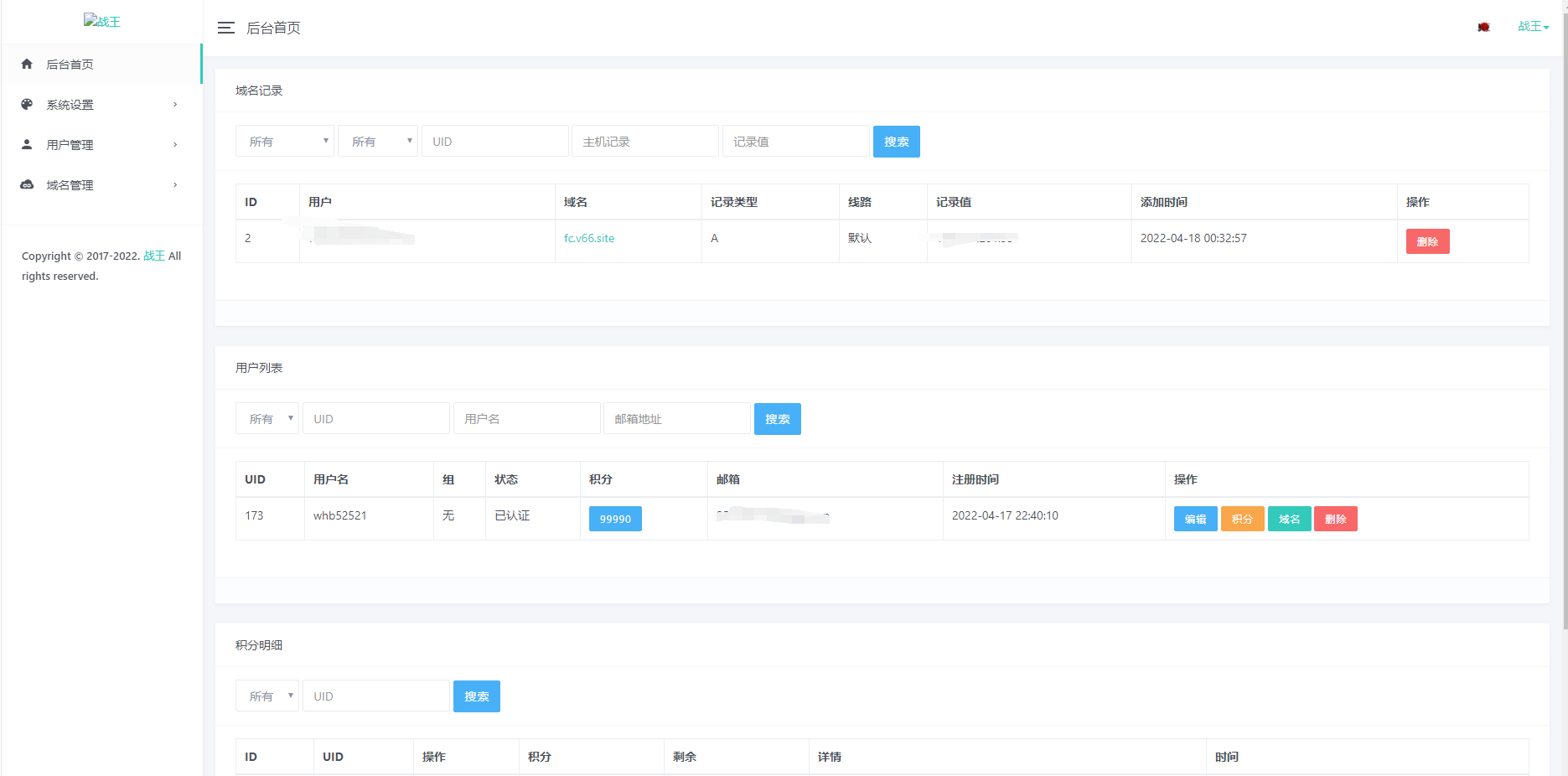The height and width of the screenshot is (776, 1568).
Task: Click 搜索 button in 域名记录 section
Action: pos(897,142)
